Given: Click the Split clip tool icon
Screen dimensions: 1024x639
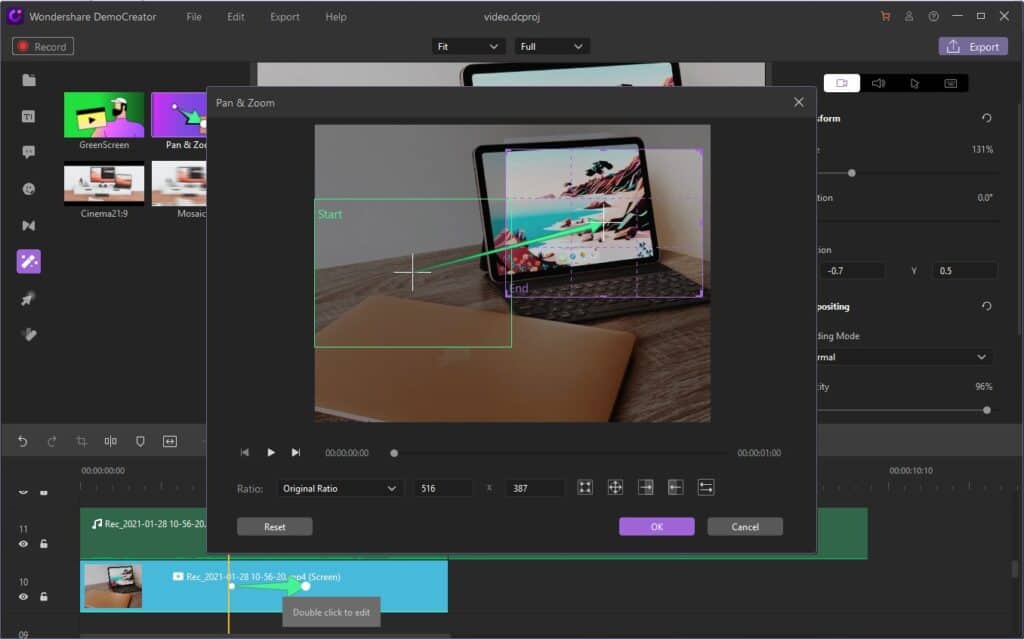Looking at the screenshot, I should [x=111, y=441].
